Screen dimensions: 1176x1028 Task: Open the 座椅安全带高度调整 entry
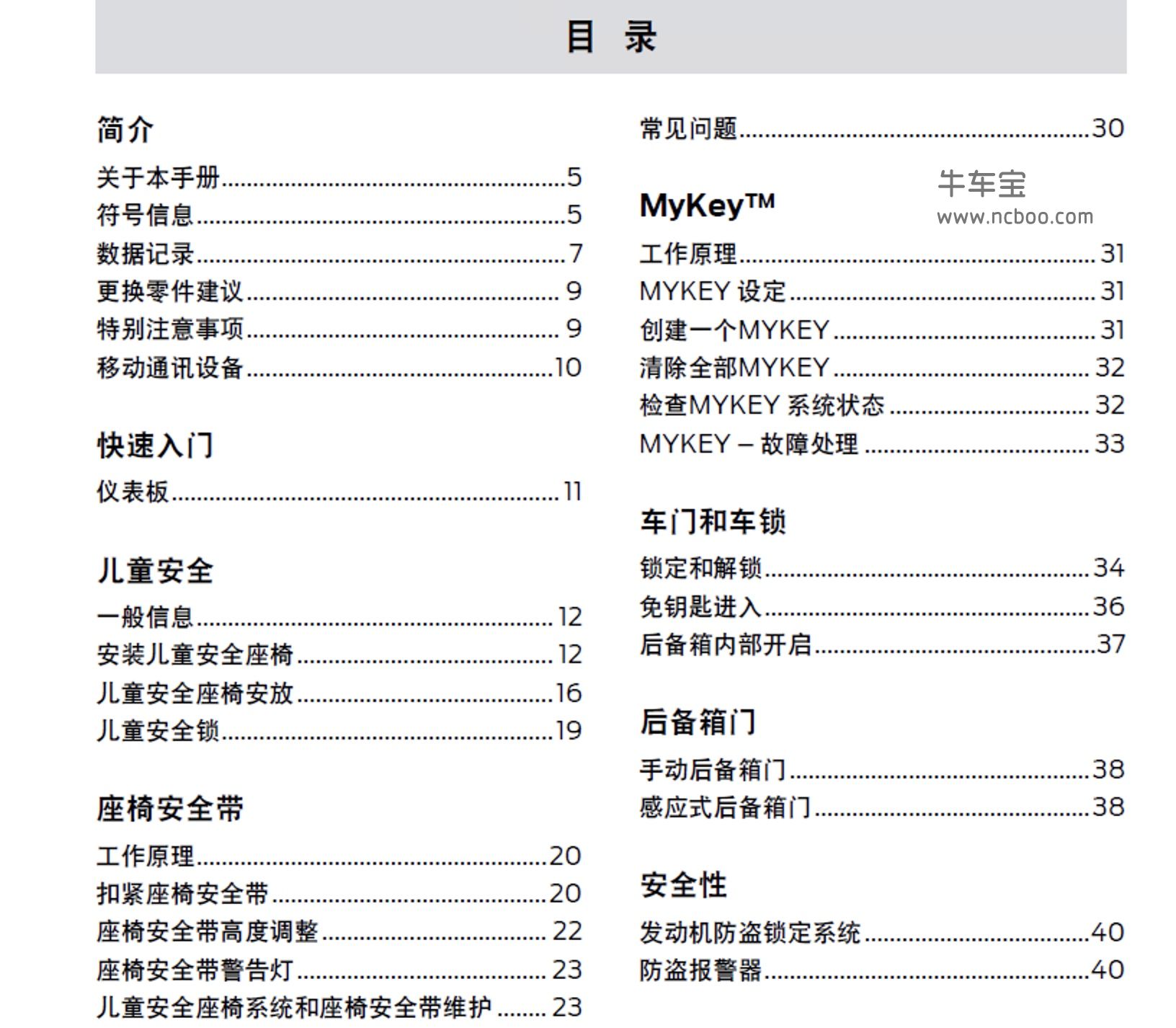pyautogui.click(x=339, y=931)
